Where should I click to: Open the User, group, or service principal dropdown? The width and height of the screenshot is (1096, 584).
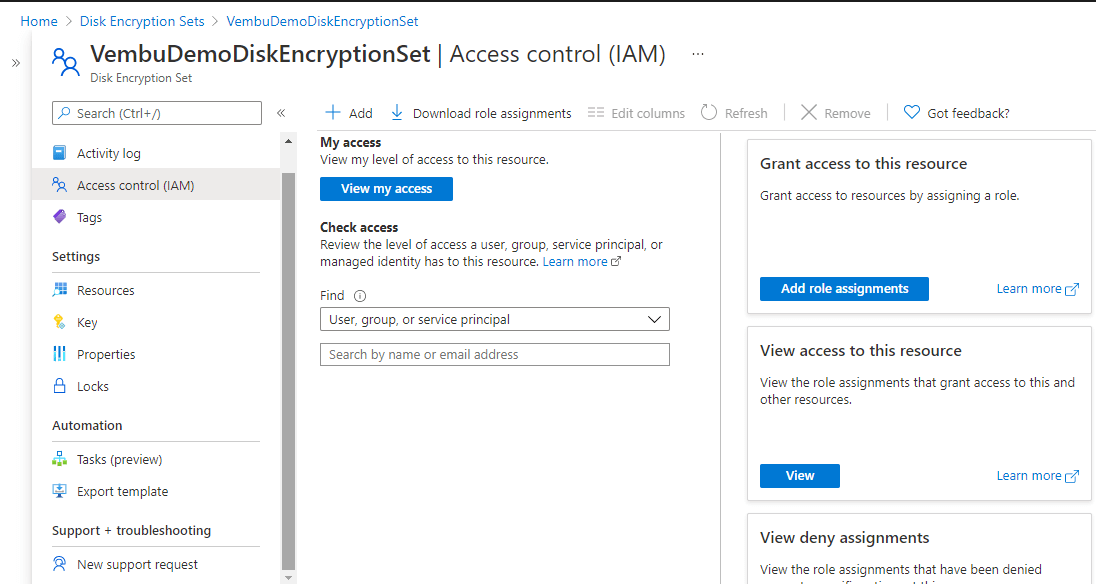[494, 319]
